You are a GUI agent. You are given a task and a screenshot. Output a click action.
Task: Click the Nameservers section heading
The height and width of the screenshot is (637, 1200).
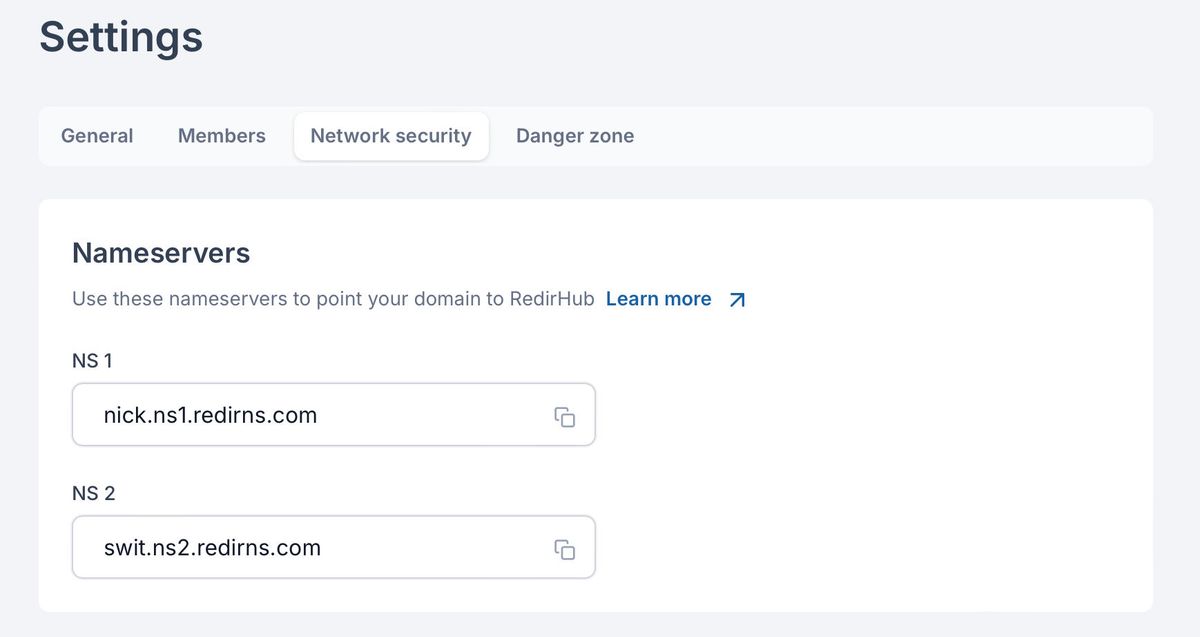pyautogui.click(x=161, y=253)
